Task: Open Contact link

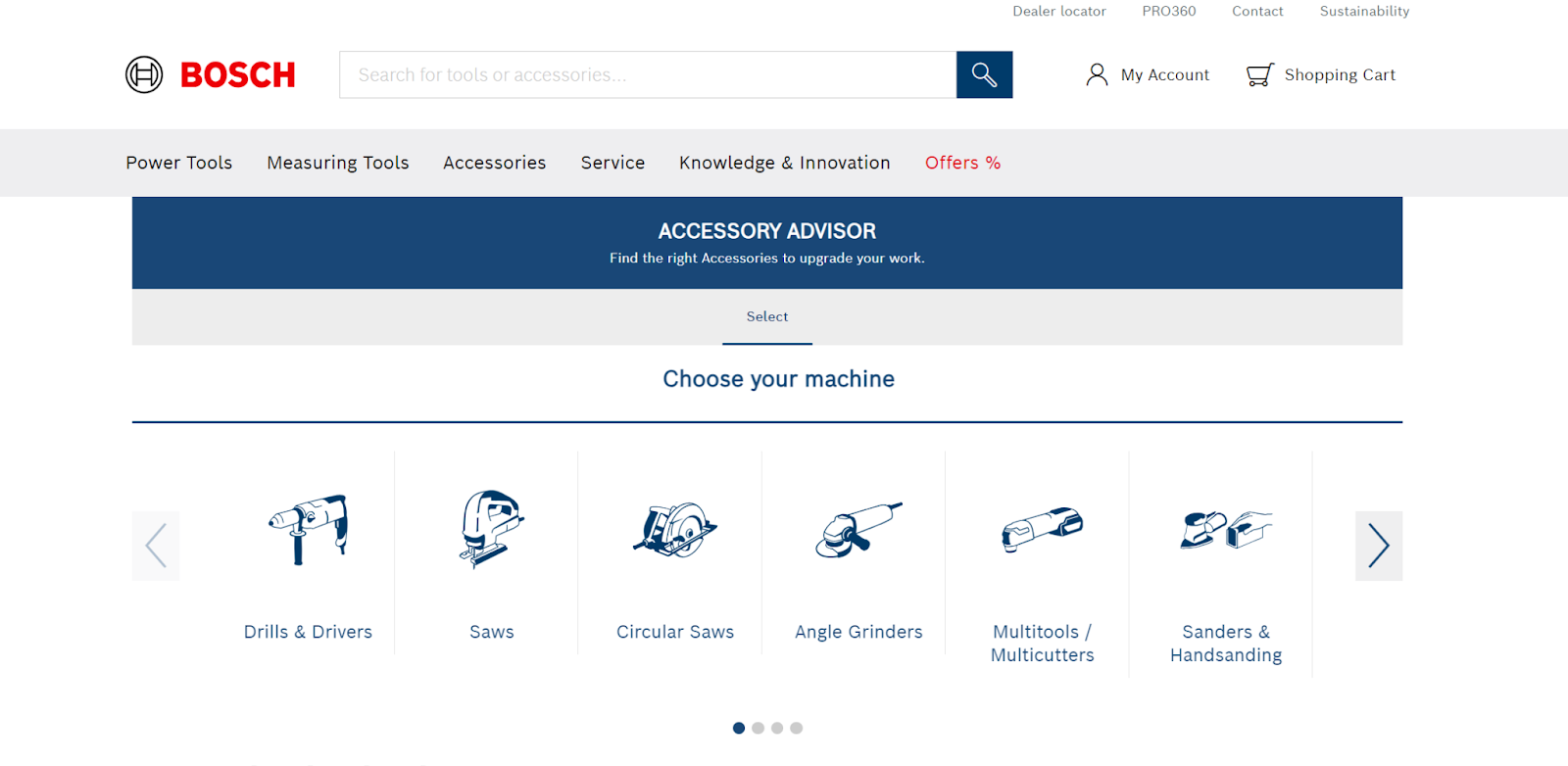Action: 1257,11
